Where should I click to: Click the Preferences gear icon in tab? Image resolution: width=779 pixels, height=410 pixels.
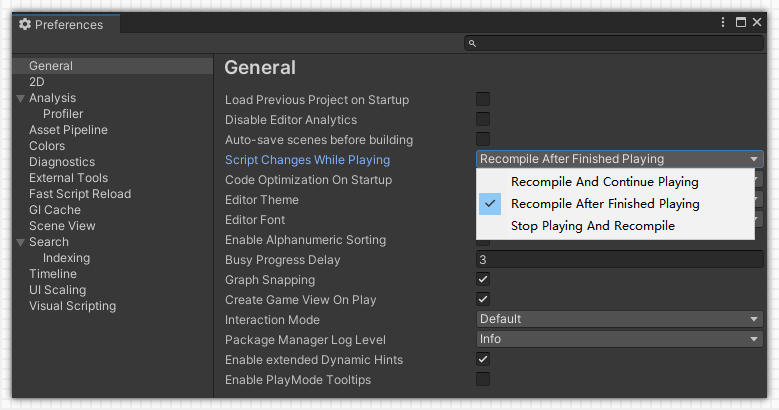pos(25,24)
